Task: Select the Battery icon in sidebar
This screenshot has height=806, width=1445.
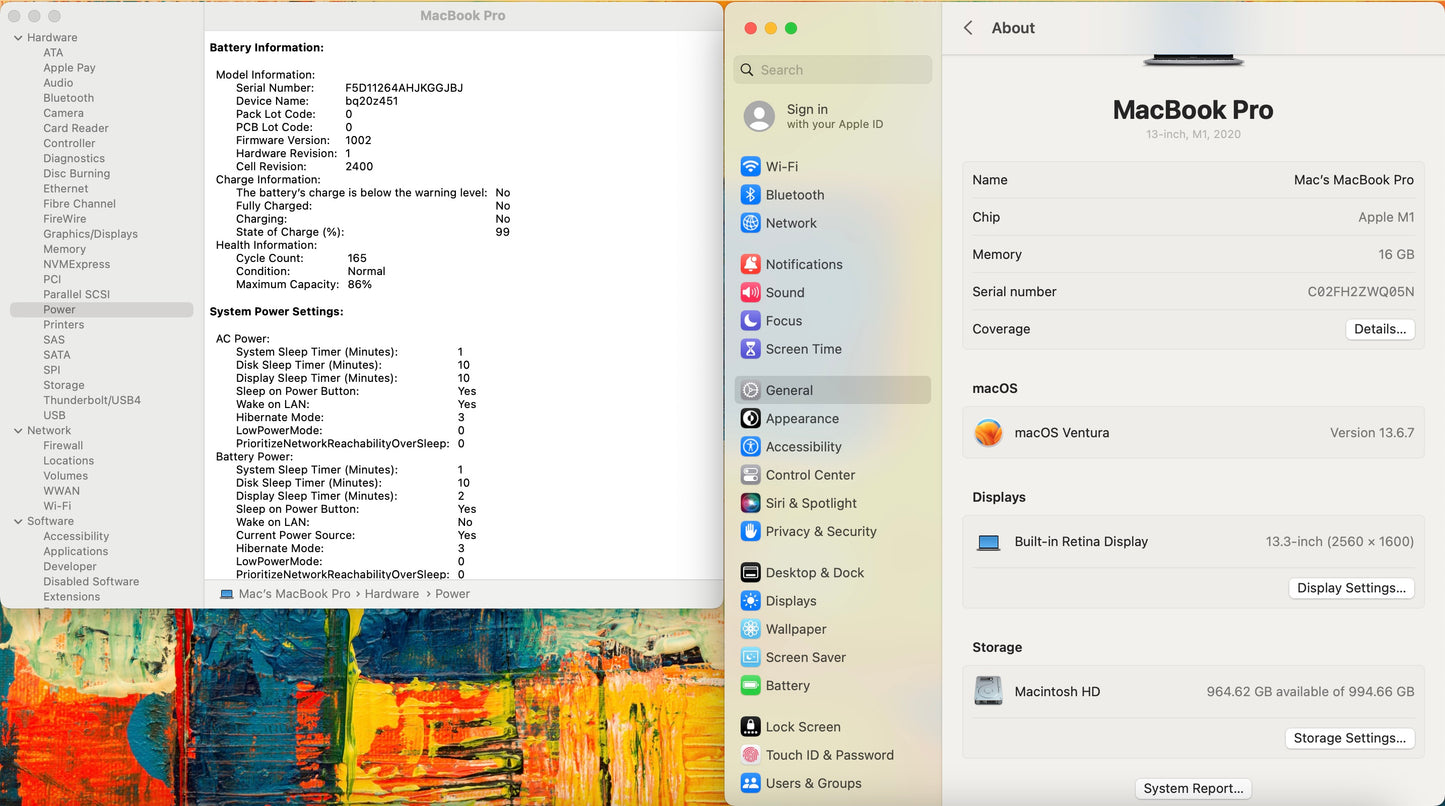Action: pos(750,686)
